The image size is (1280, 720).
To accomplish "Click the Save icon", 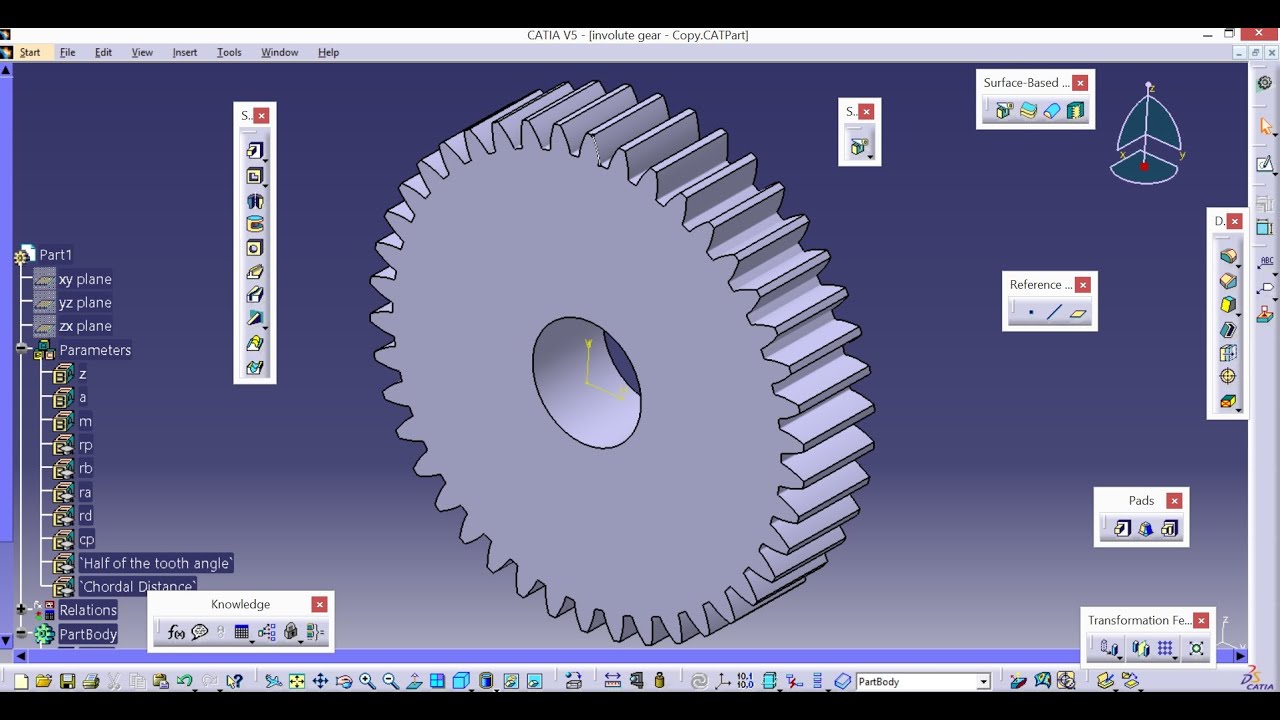I will [x=67, y=681].
